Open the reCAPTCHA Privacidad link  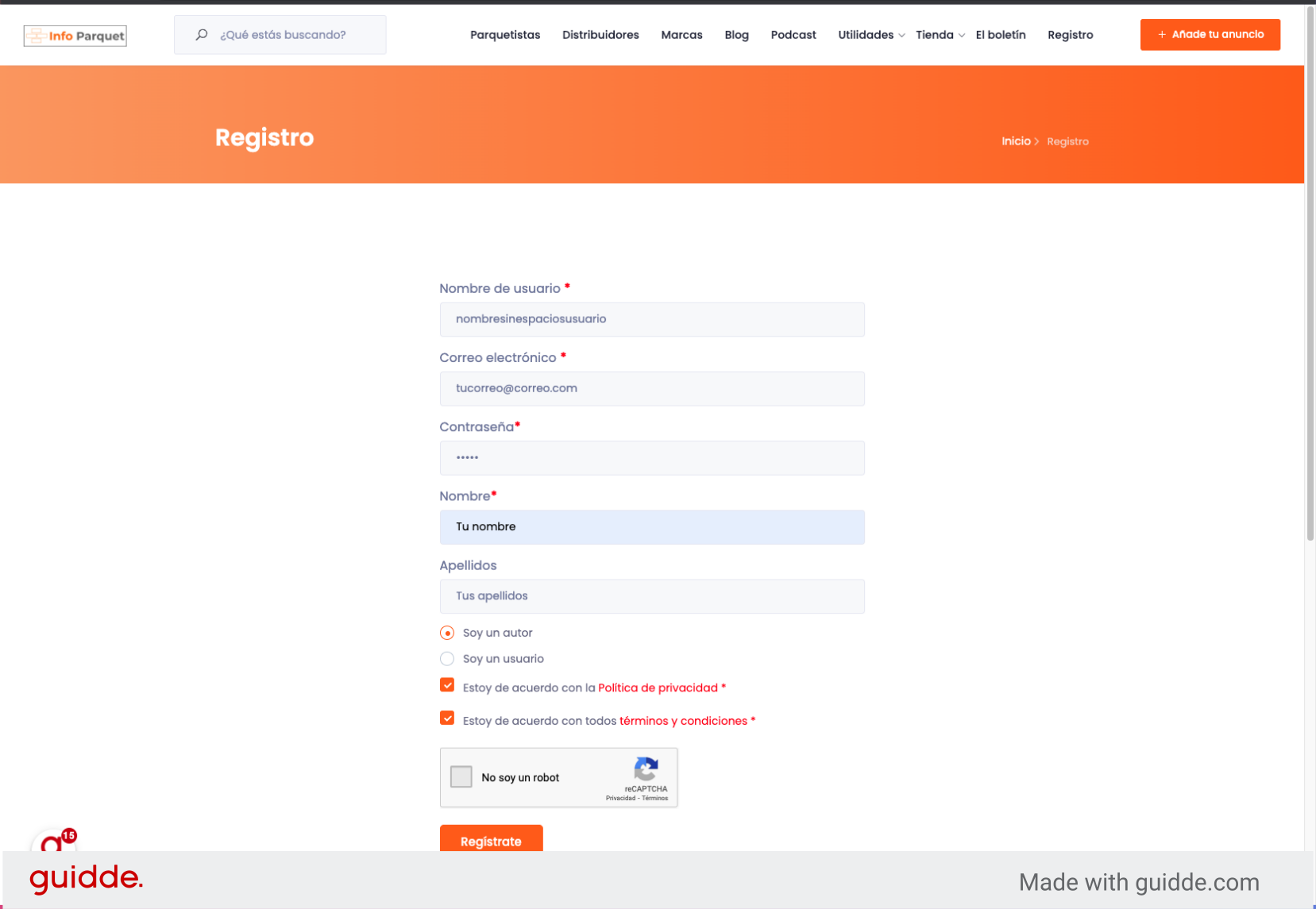click(620, 798)
